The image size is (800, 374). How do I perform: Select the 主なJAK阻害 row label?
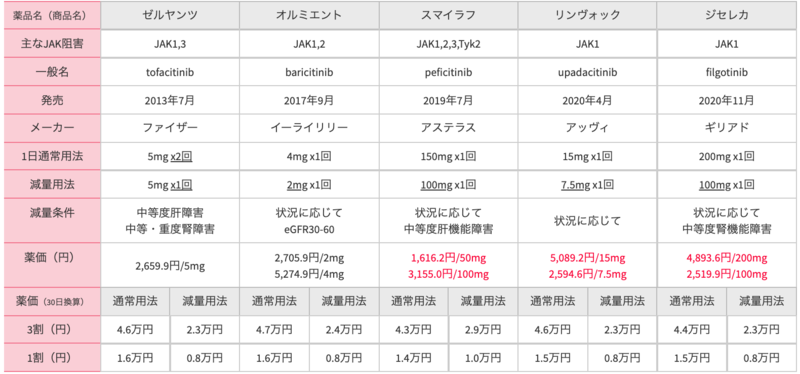(x=50, y=44)
